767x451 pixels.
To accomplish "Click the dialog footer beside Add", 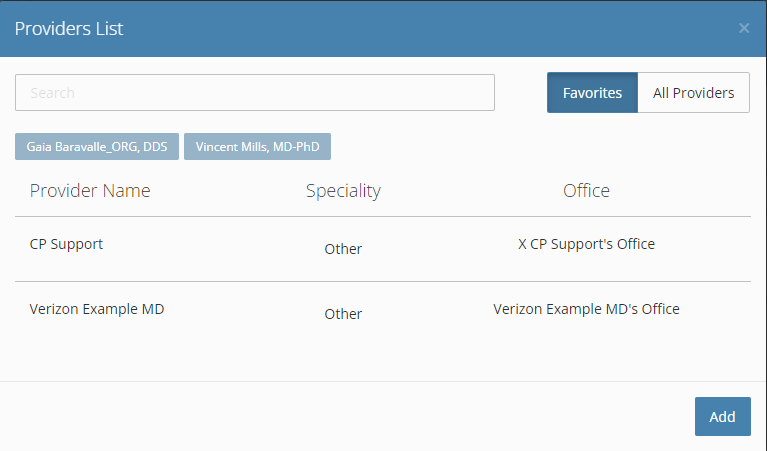I will coord(342,416).
